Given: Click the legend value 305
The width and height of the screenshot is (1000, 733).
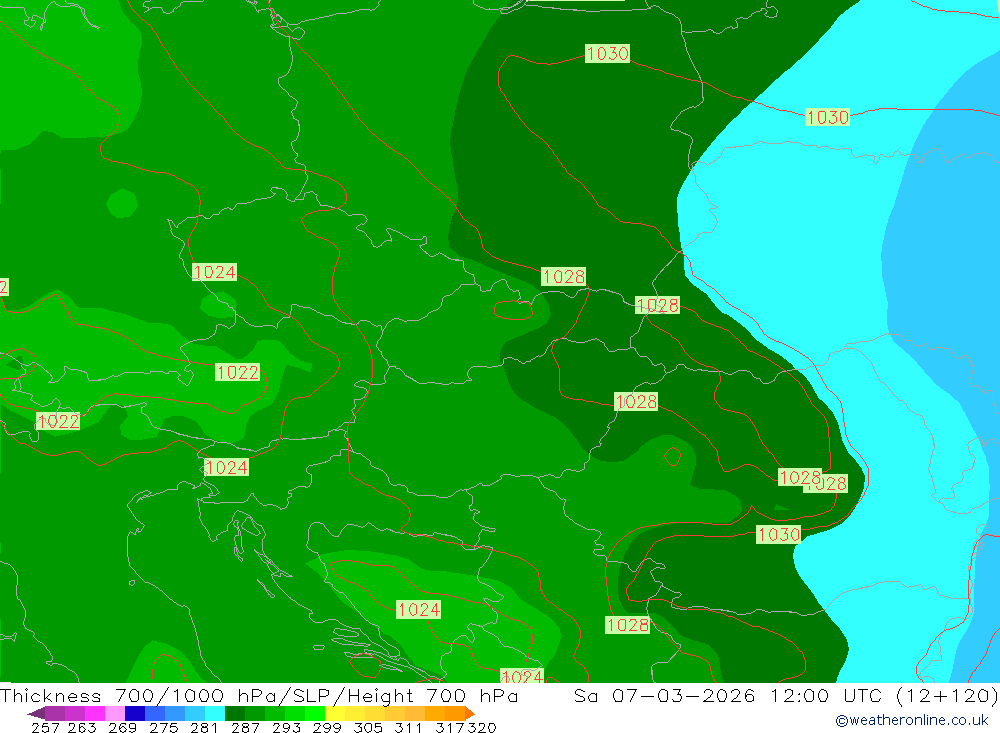Looking at the screenshot, I should [x=368, y=727].
